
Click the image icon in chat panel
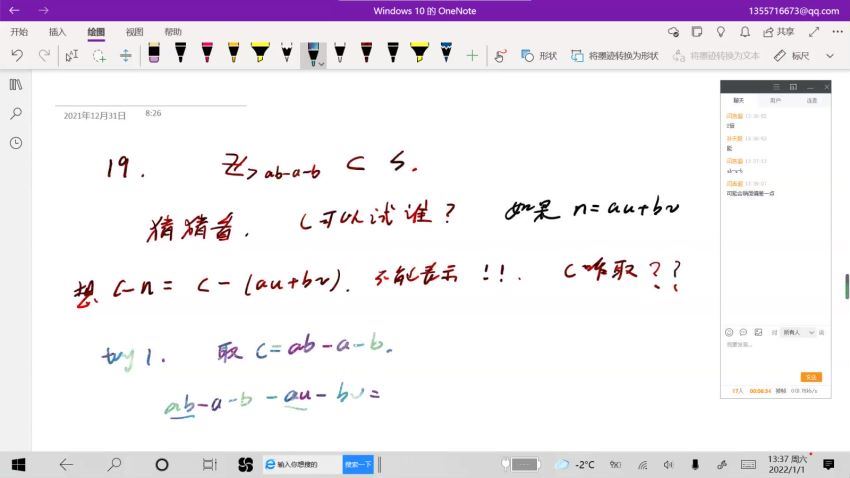point(758,332)
